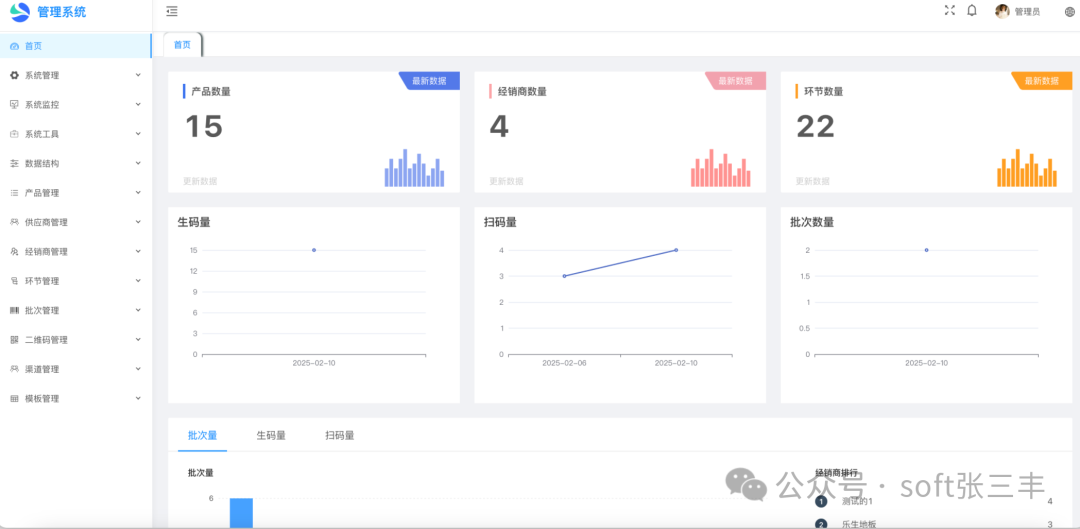
Task: Expand the 产品管理 submenu arrow
Action: pyautogui.click(x=138, y=193)
